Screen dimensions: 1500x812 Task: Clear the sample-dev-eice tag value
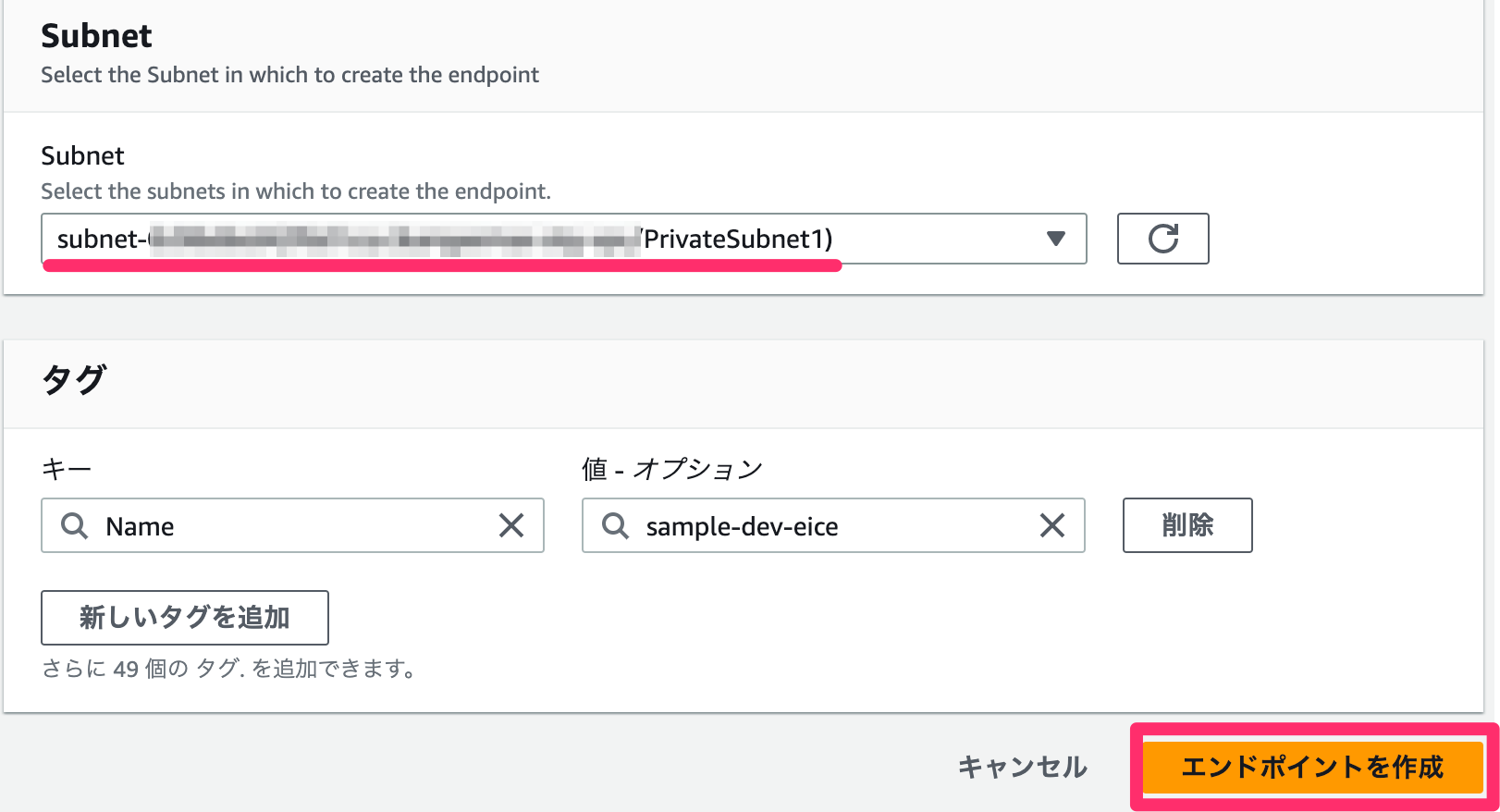1052,525
